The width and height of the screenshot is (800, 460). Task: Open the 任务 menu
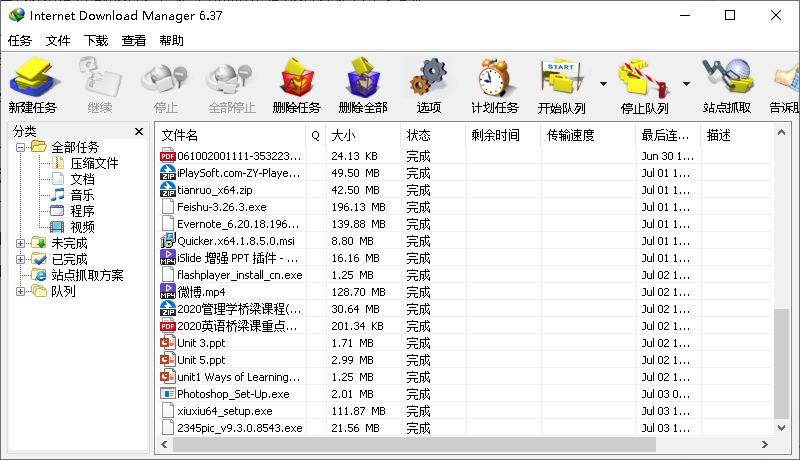pyautogui.click(x=20, y=41)
